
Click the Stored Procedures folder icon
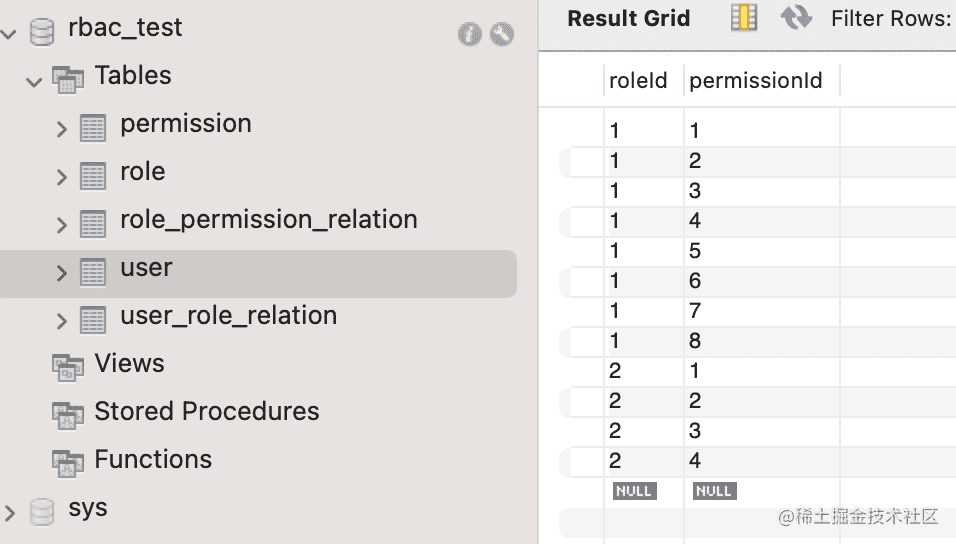(x=68, y=414)
